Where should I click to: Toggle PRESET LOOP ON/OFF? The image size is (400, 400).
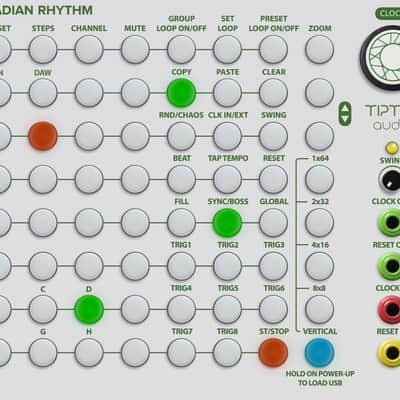pos(273,50)
